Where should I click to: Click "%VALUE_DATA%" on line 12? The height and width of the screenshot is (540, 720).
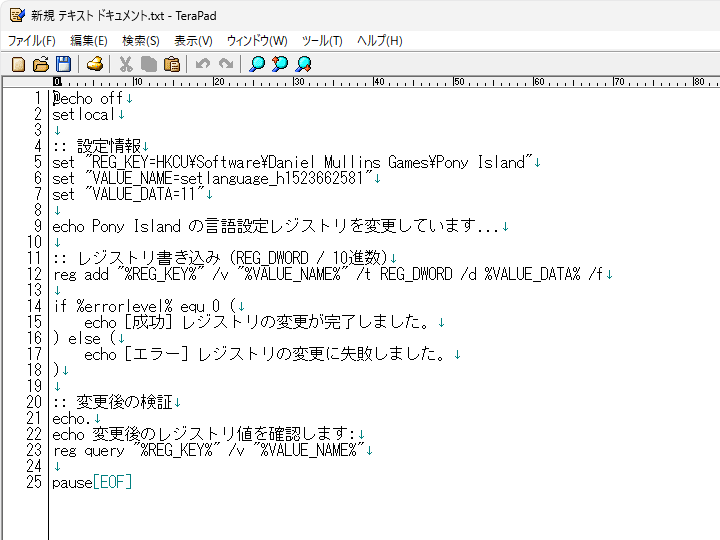532,275
